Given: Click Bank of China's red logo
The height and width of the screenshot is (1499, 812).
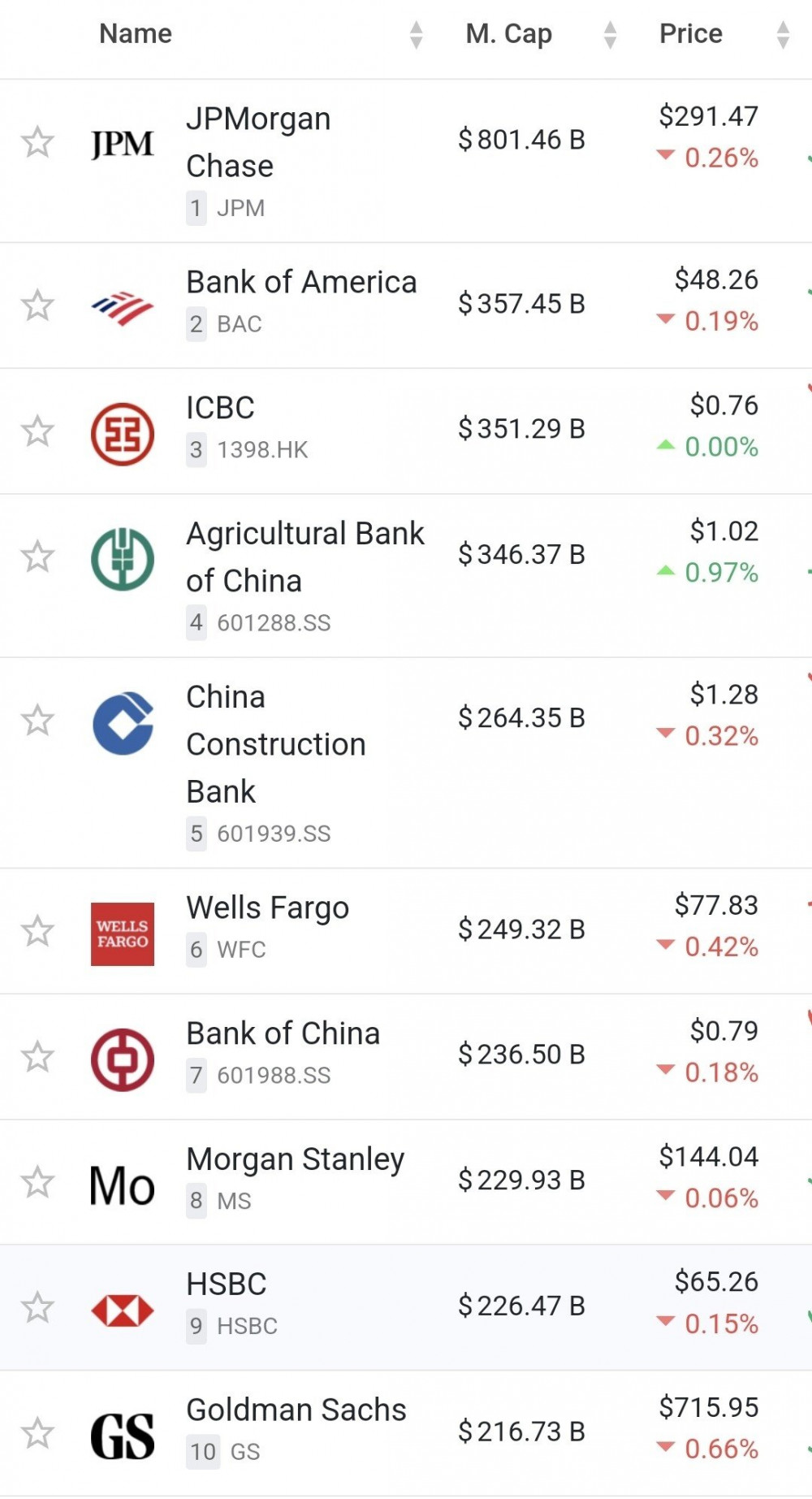Looking at the screenshot, I should [x=122, y=1059].
